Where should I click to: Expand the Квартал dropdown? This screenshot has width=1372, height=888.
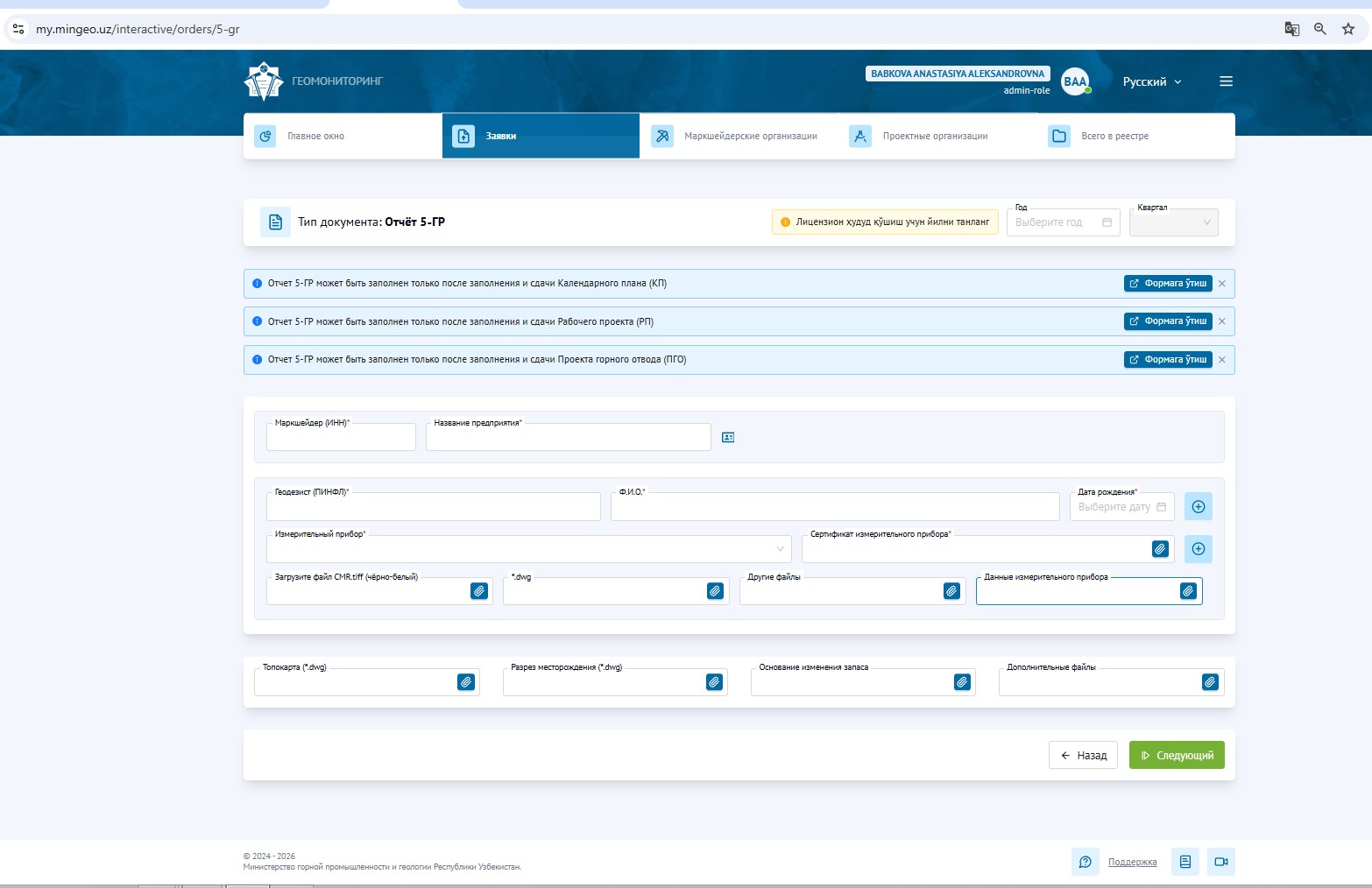(1174, 222)
